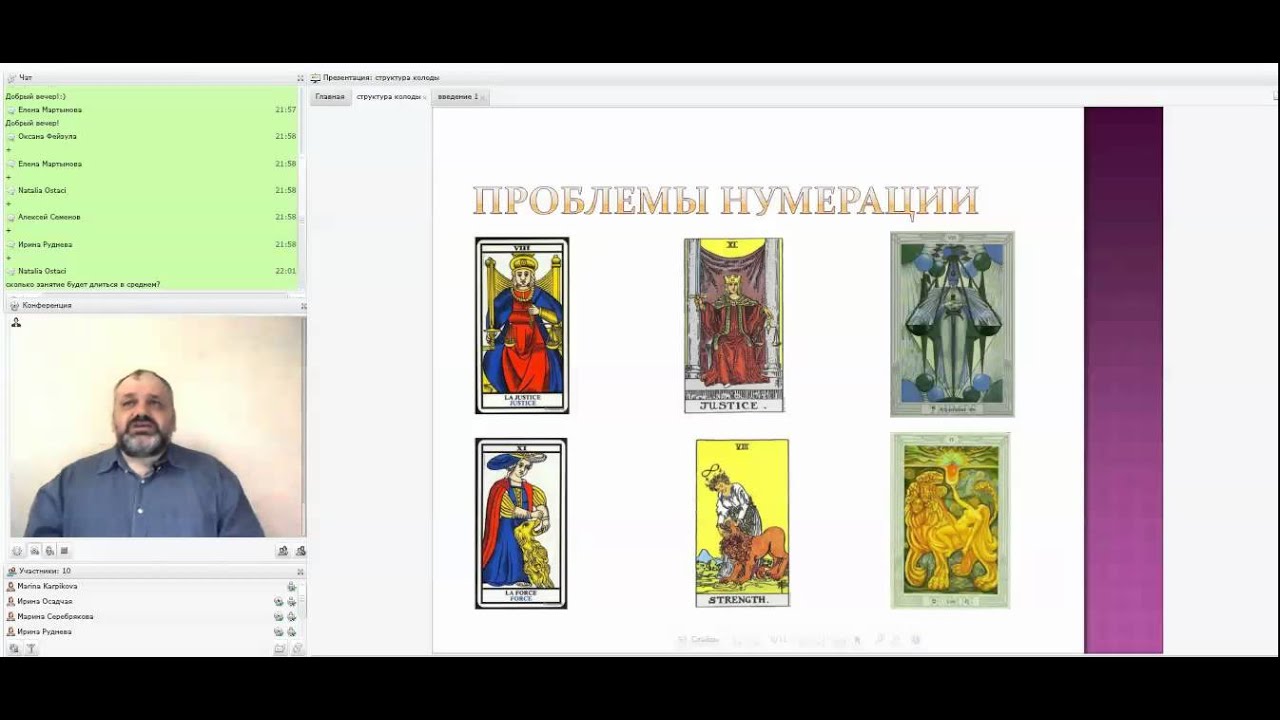Toggle the microphone button under the video

point(49,550)
